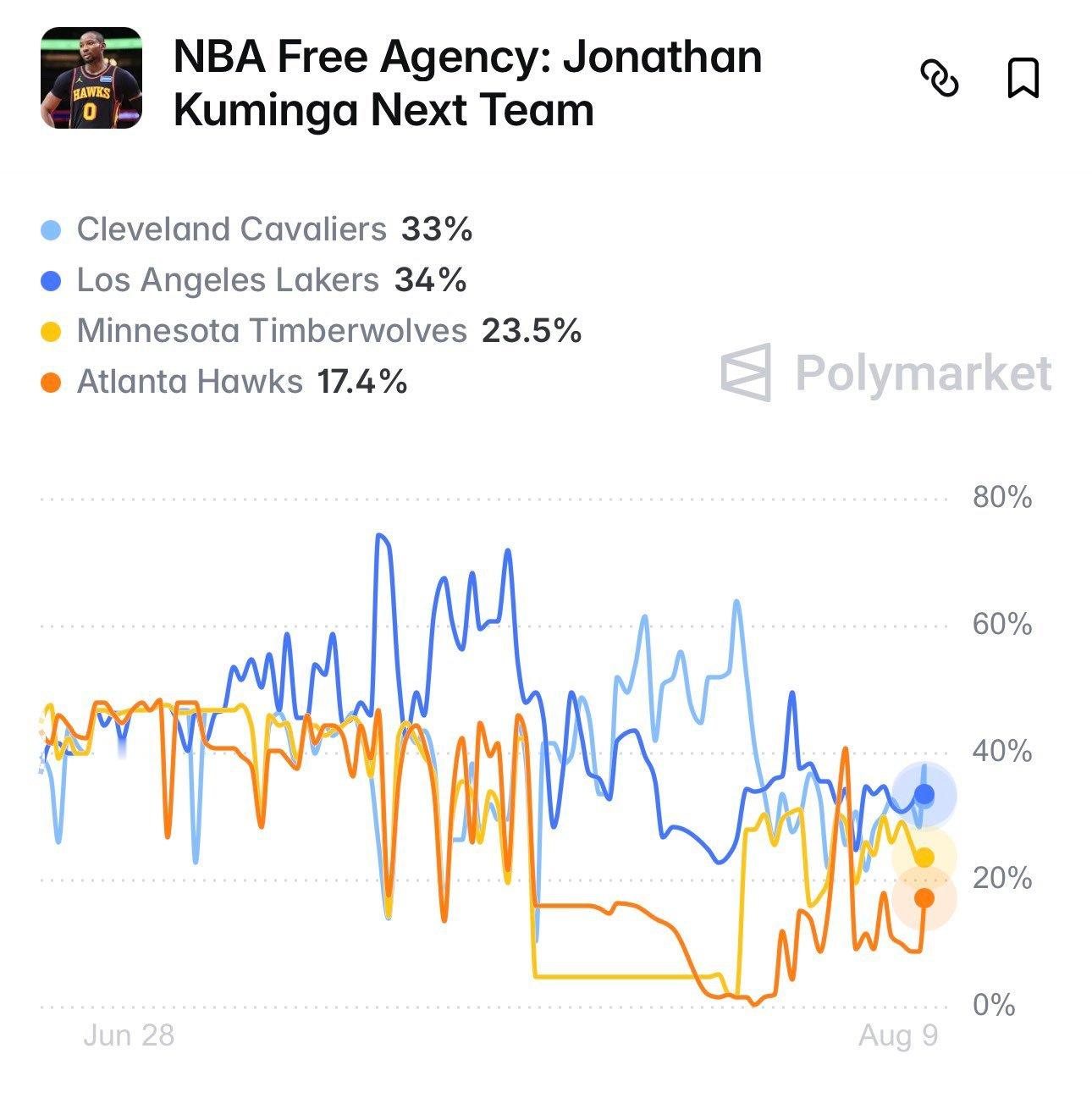Select the Minnesota Timberwolves legend dot
The image size is (1092, 1098).
coord(52,332)
